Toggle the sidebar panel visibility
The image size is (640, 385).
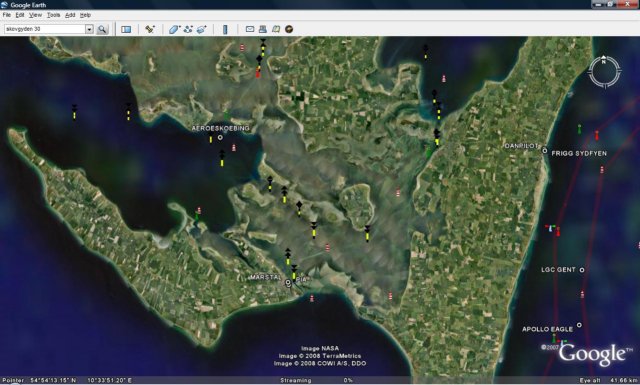pos(126,29)
